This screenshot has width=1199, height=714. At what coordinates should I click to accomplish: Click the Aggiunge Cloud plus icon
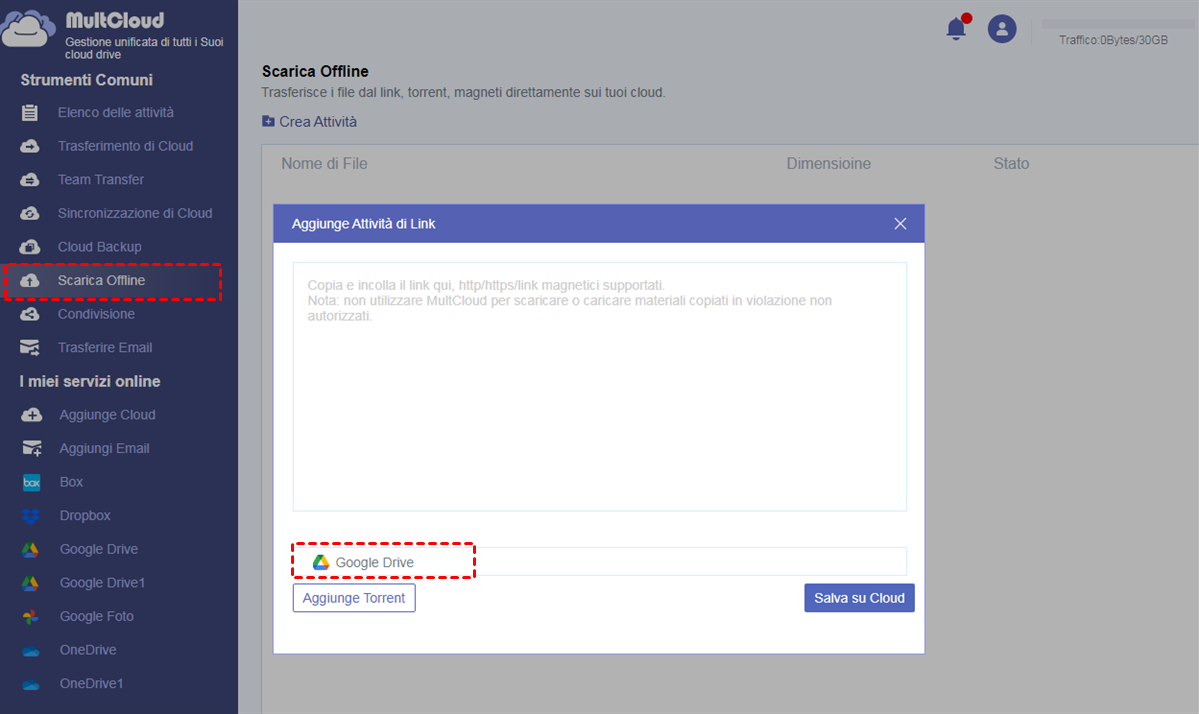[x=31, y=415]
